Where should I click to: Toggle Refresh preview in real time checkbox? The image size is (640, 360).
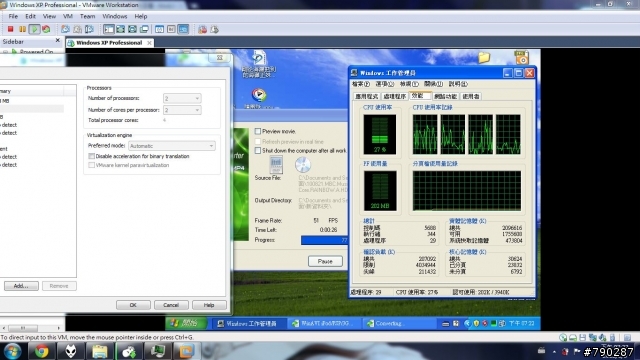coord(258,142)
